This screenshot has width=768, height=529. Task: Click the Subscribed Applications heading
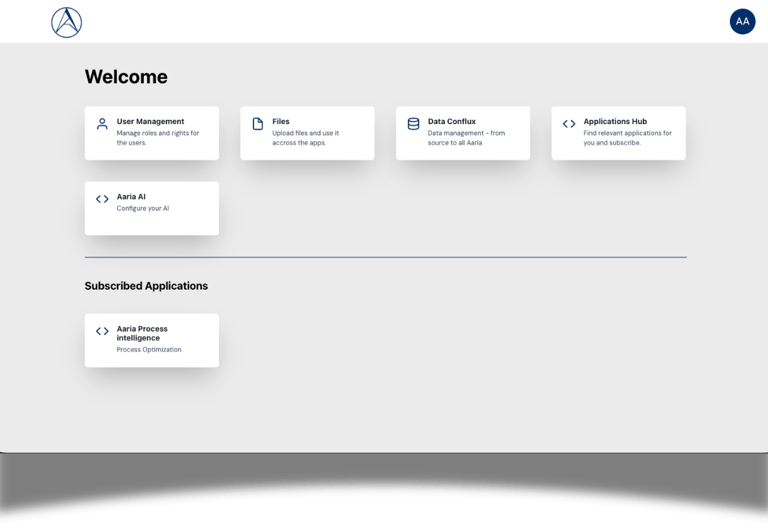[x=146, y=286]
